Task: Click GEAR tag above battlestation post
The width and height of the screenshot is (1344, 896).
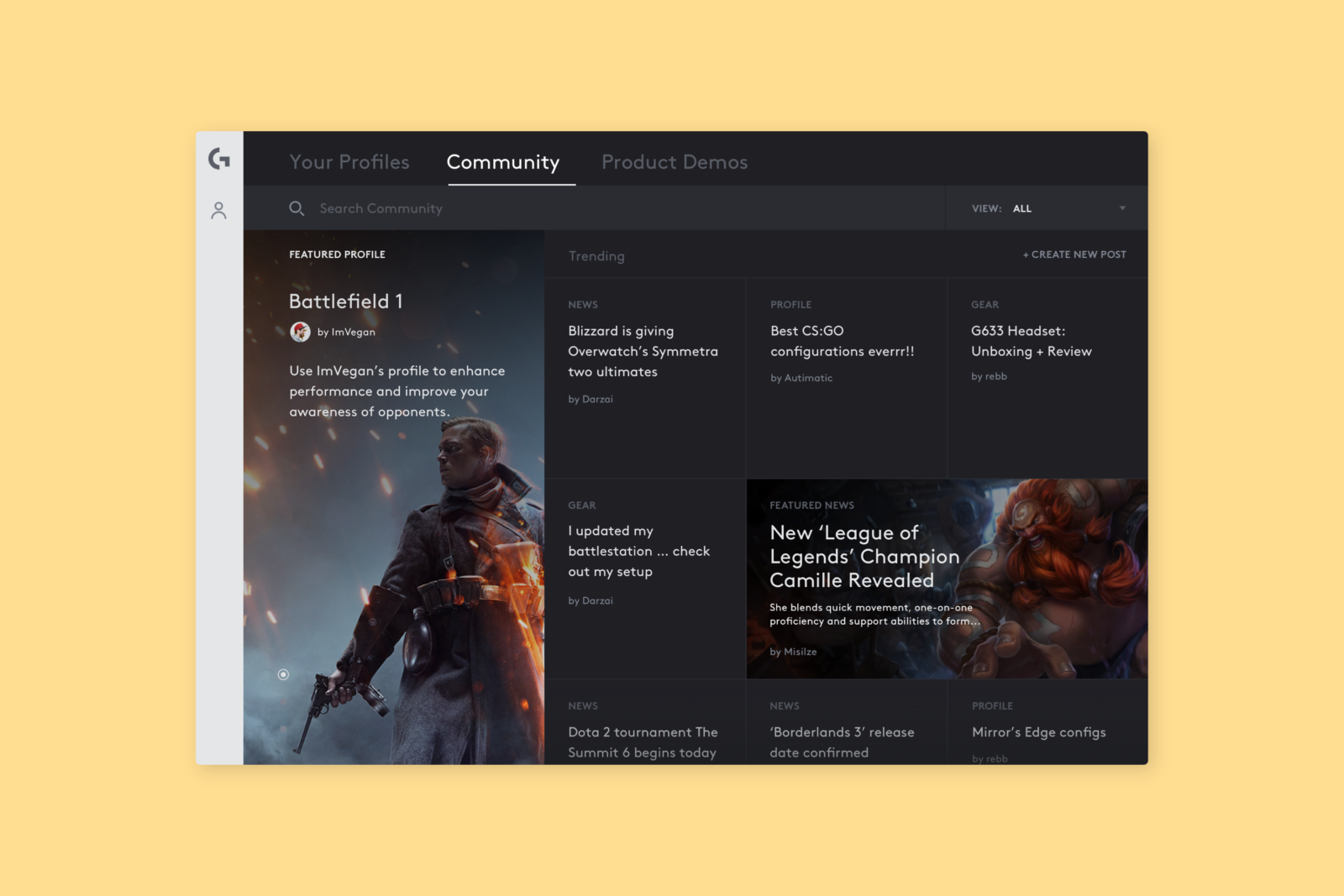Action: pyautogui.click(x=581, y=506)
